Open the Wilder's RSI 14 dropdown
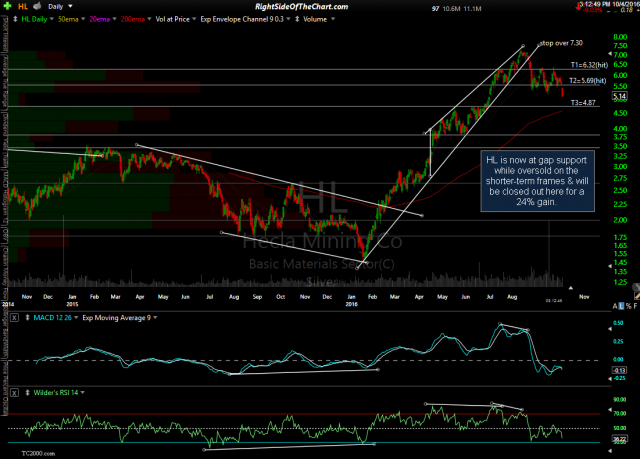Screen dimensions: 640x459 tap(82, 392)
